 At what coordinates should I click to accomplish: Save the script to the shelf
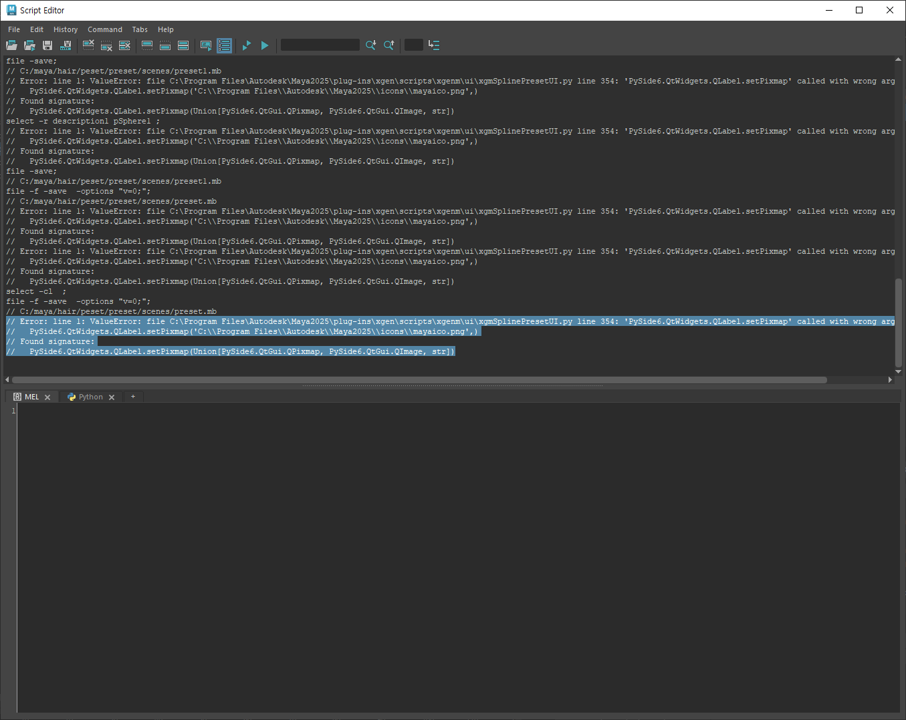point(64,45)
